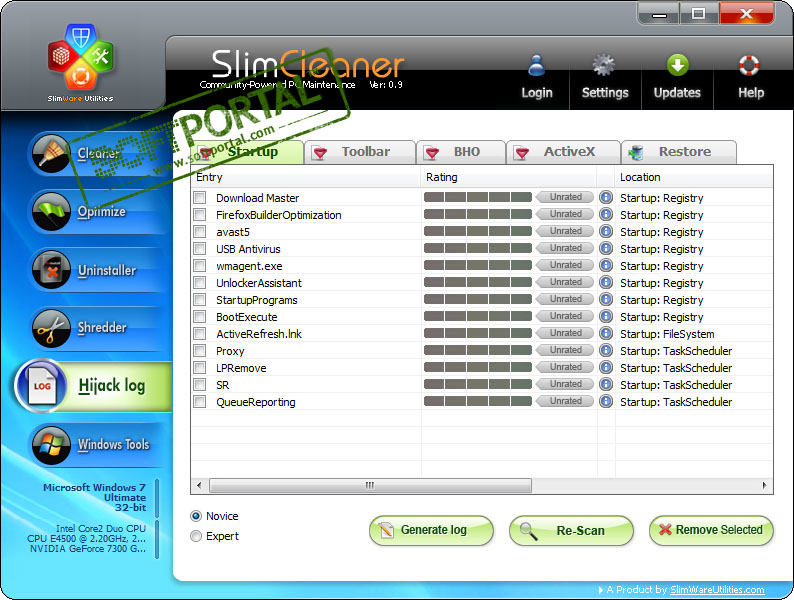
Task: Click Unrated button for Download Master
Action: (565, 197)
